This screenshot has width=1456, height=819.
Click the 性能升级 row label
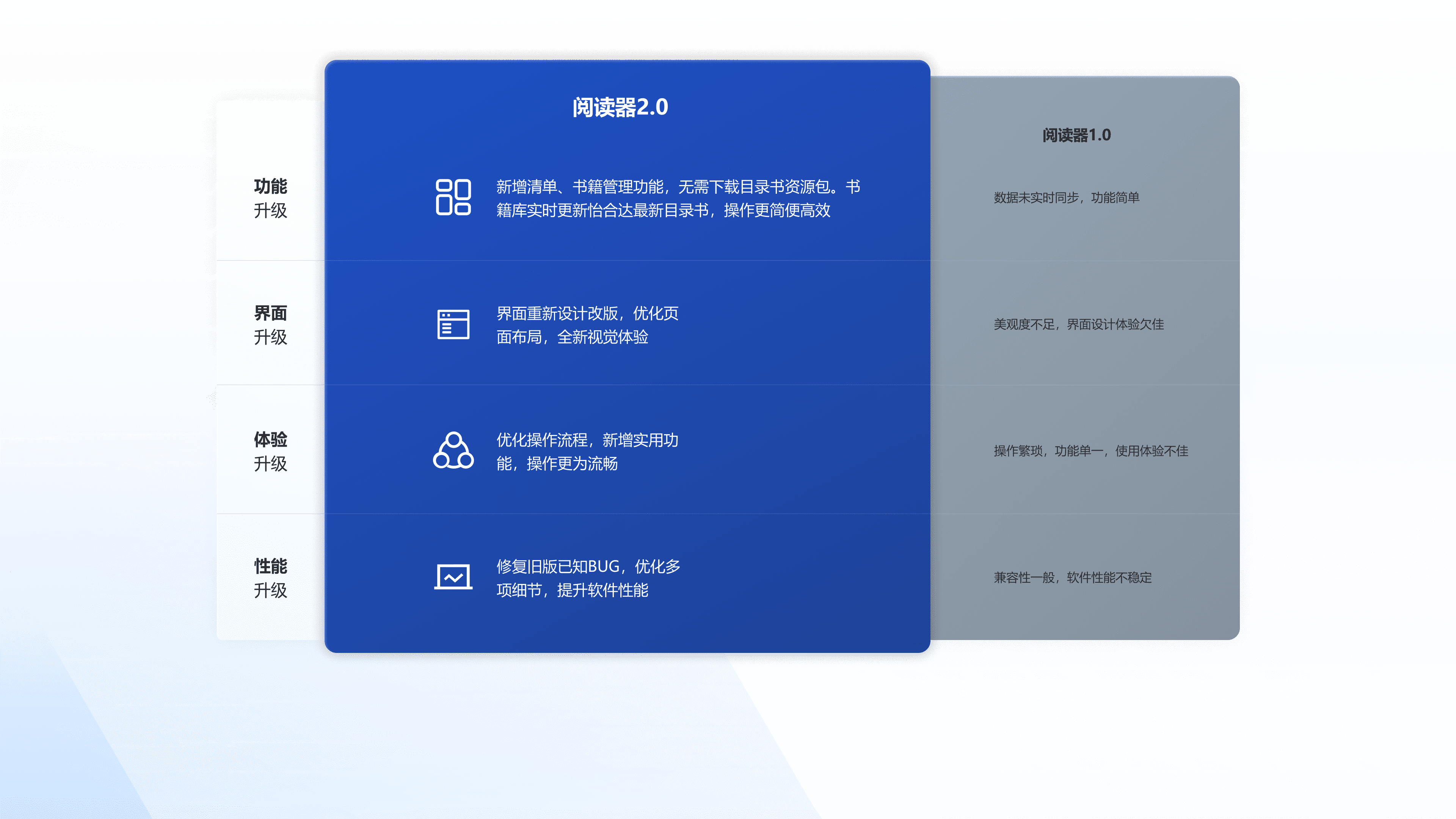[270, 577]
